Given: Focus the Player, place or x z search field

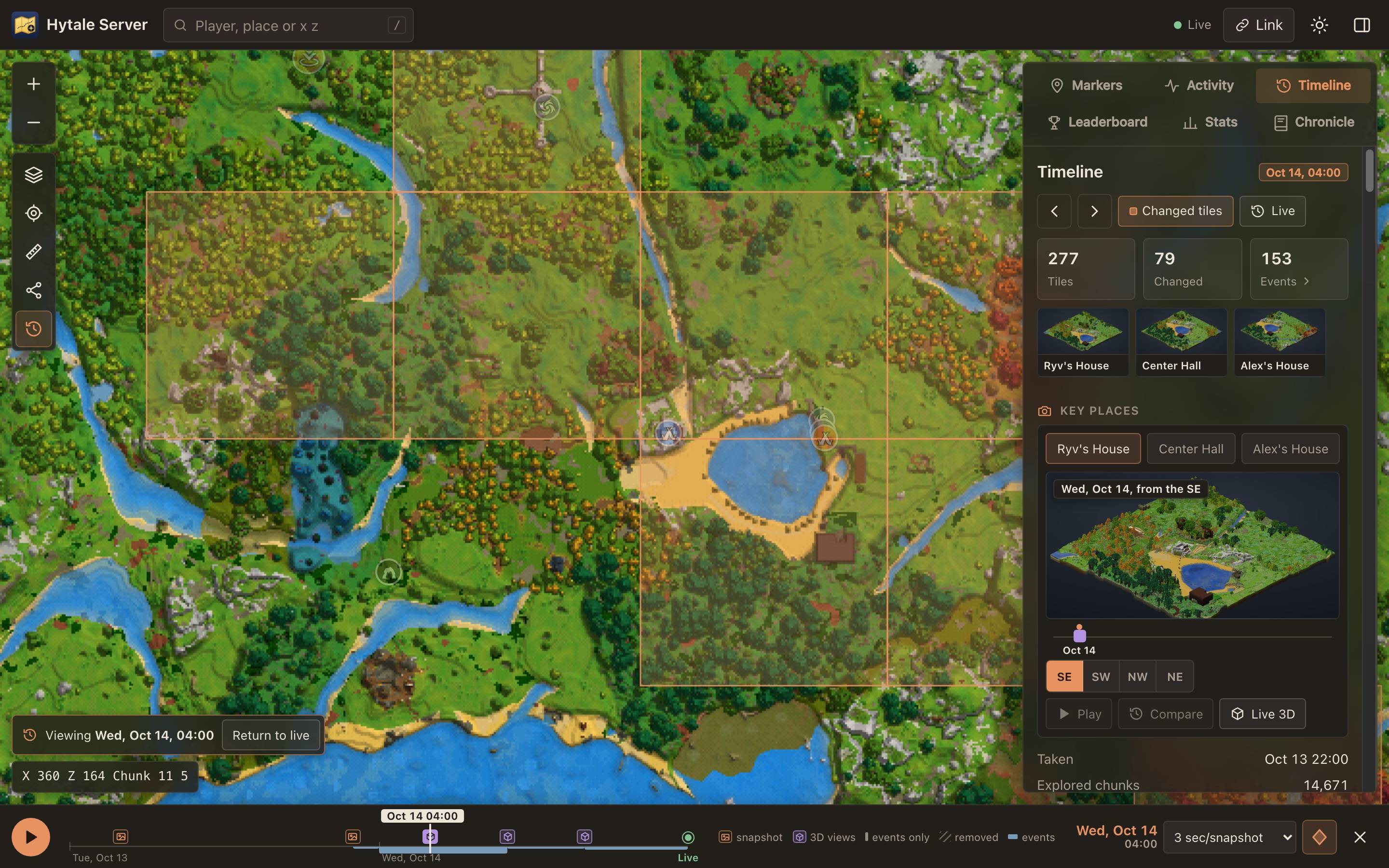Looking at the screenshot, I should (x=288, y=25).
